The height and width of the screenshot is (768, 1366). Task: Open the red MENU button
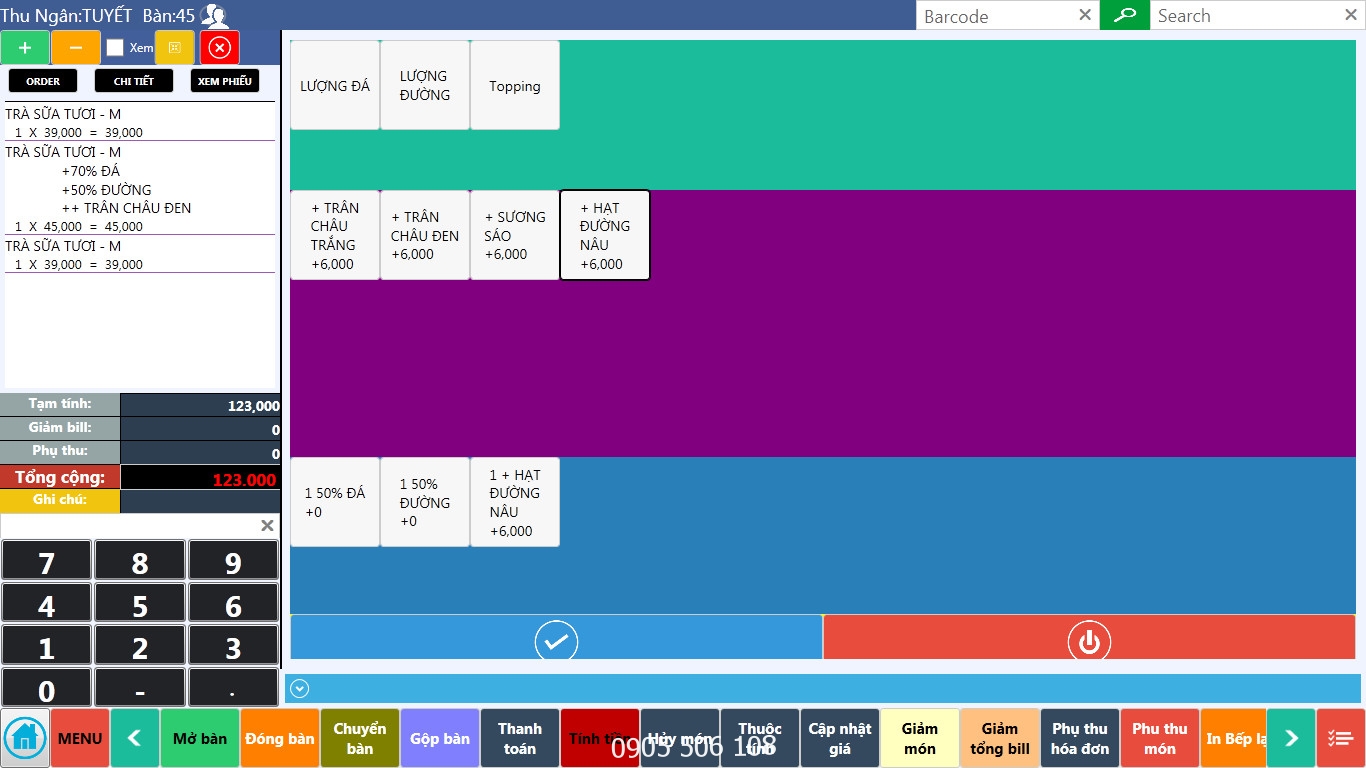(80, 738)
